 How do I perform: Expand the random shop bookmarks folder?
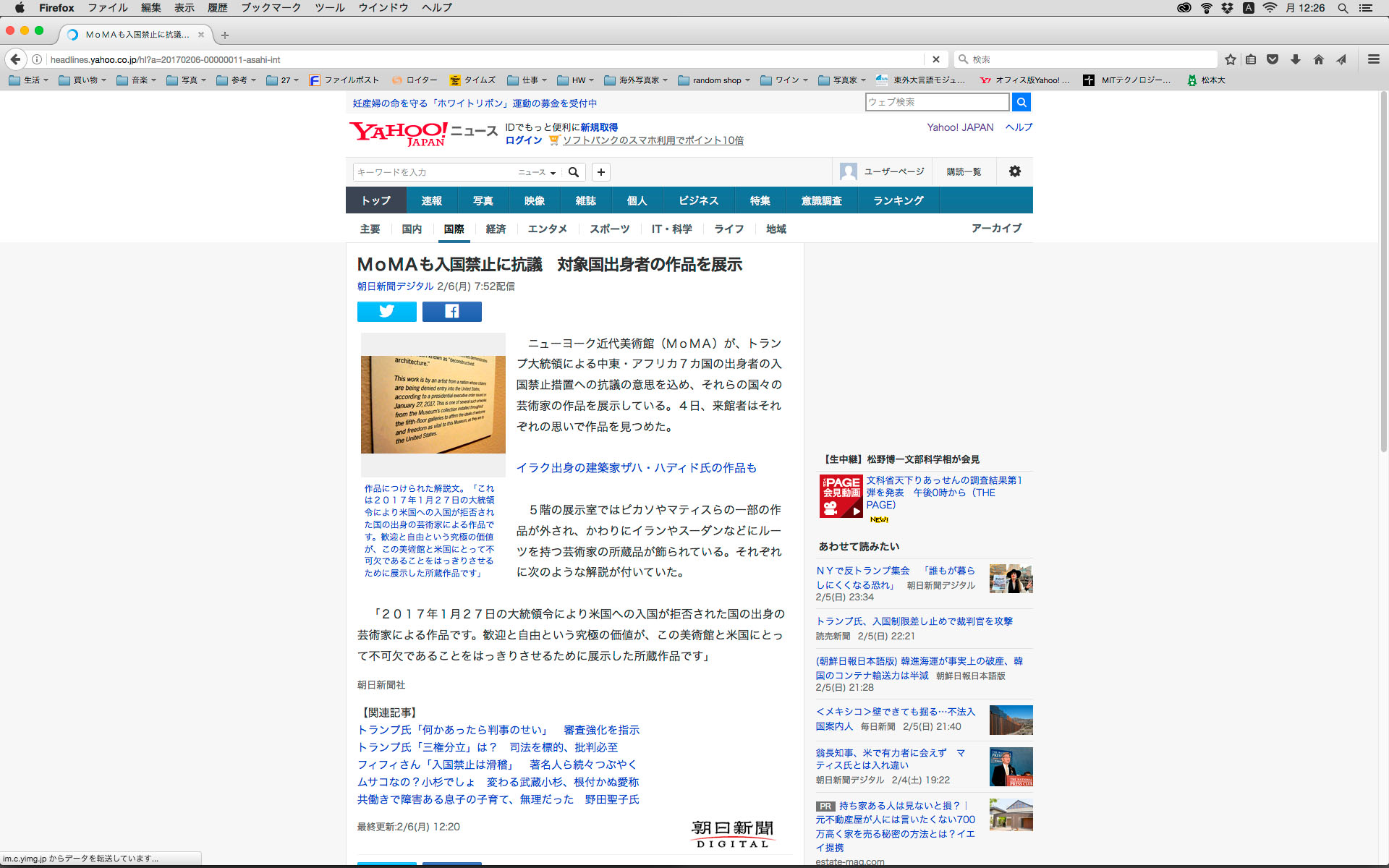[x=715, y=80]
